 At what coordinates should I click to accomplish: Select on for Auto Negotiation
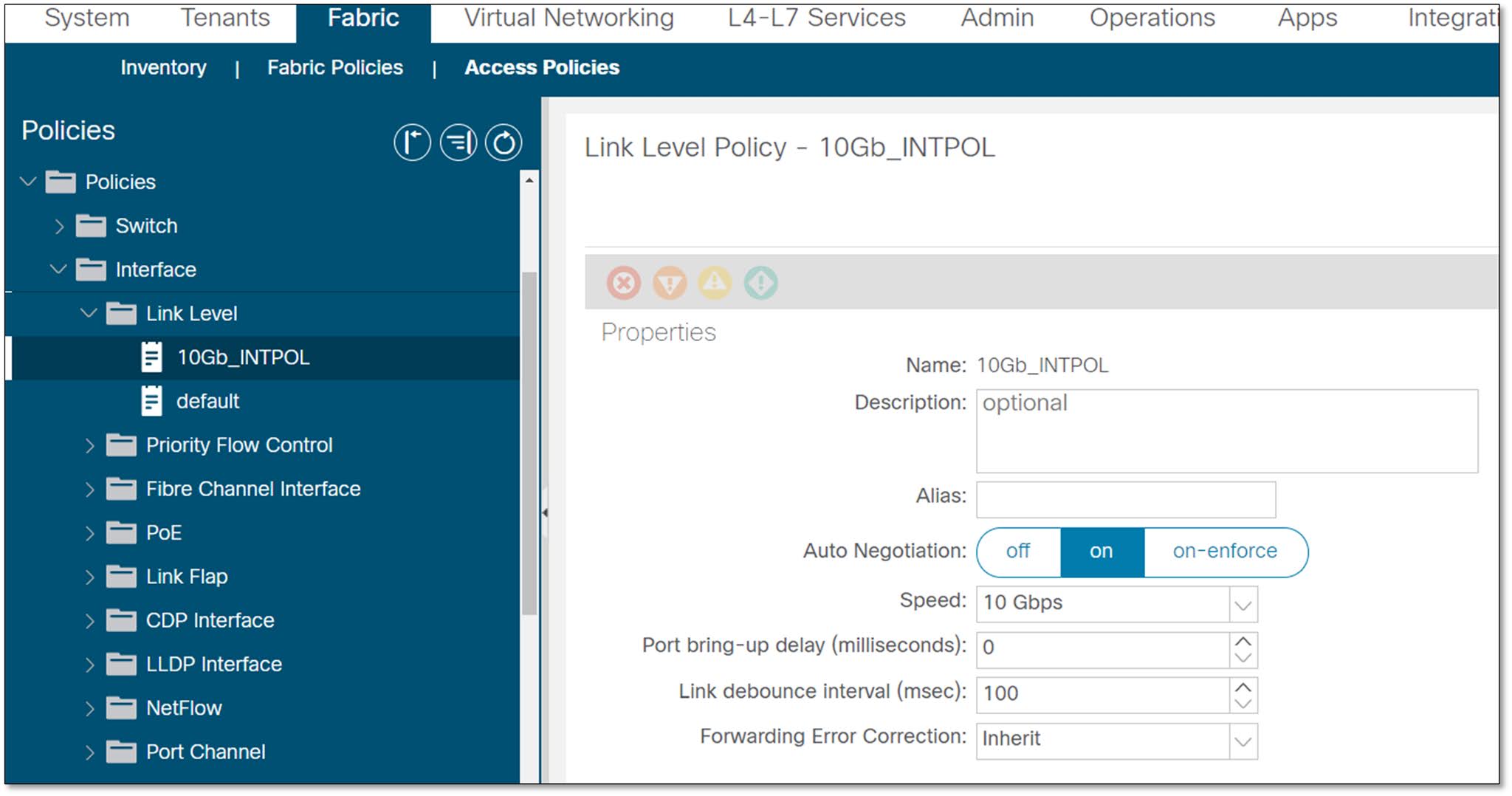[x=1101, y=551]
